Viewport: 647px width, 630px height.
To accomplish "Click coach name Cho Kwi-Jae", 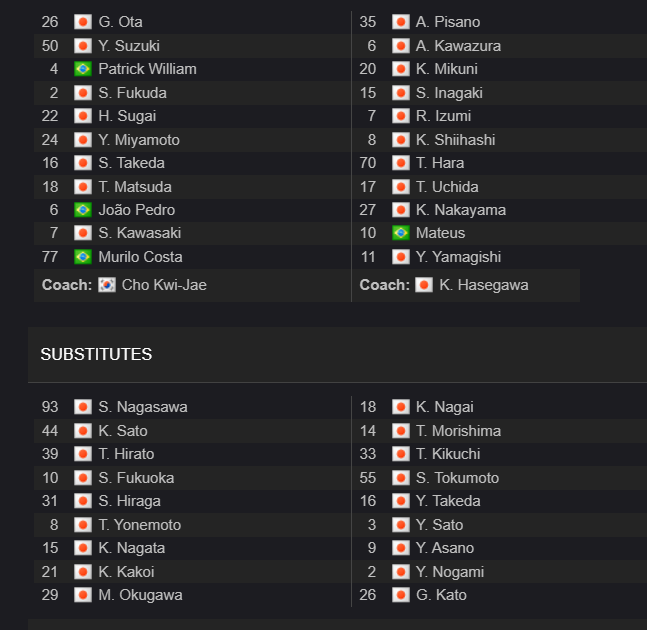I will coord(164,285).
